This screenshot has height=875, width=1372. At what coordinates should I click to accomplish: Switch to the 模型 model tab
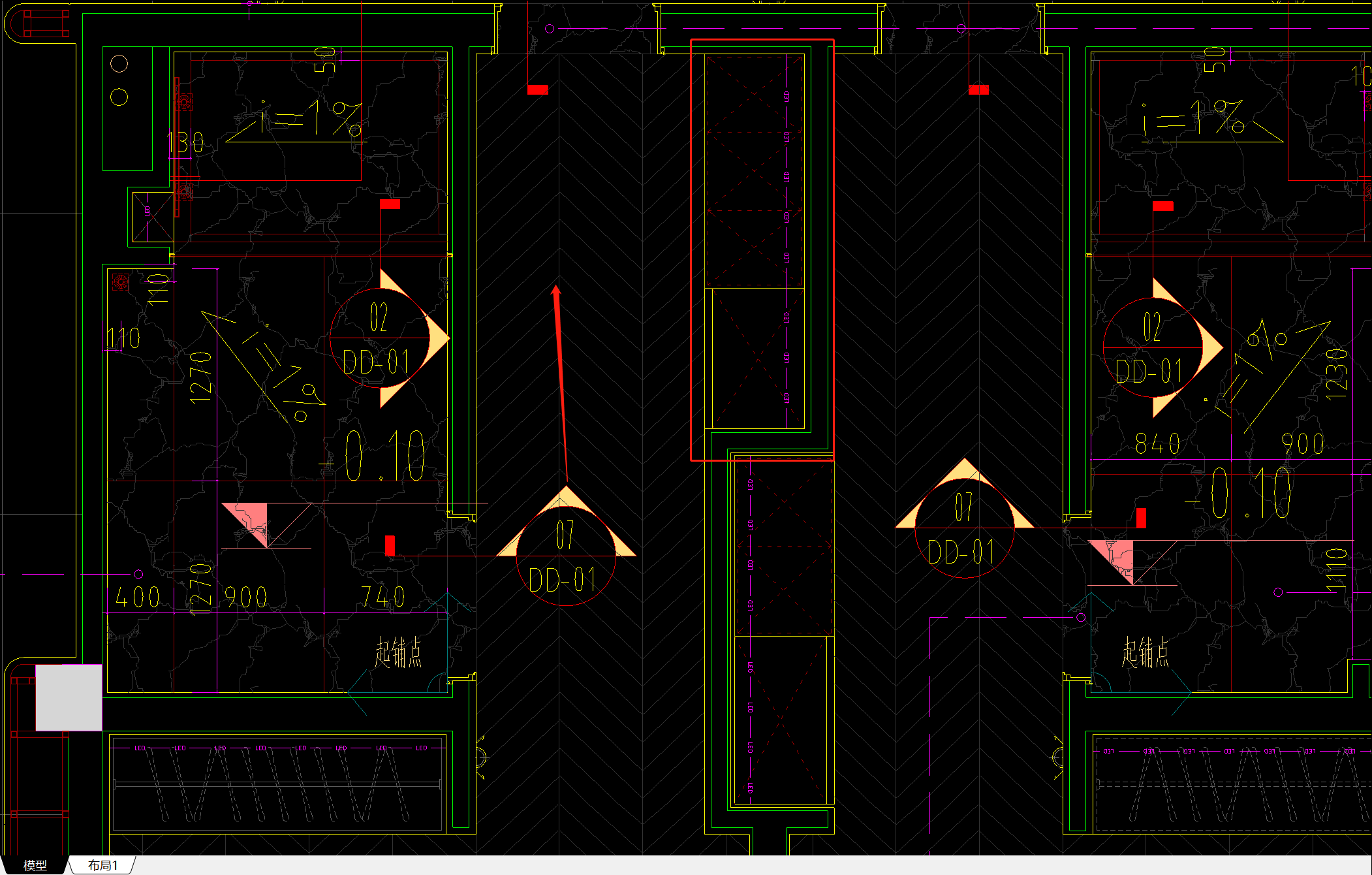pyautogui.click(x=35, y=865)
